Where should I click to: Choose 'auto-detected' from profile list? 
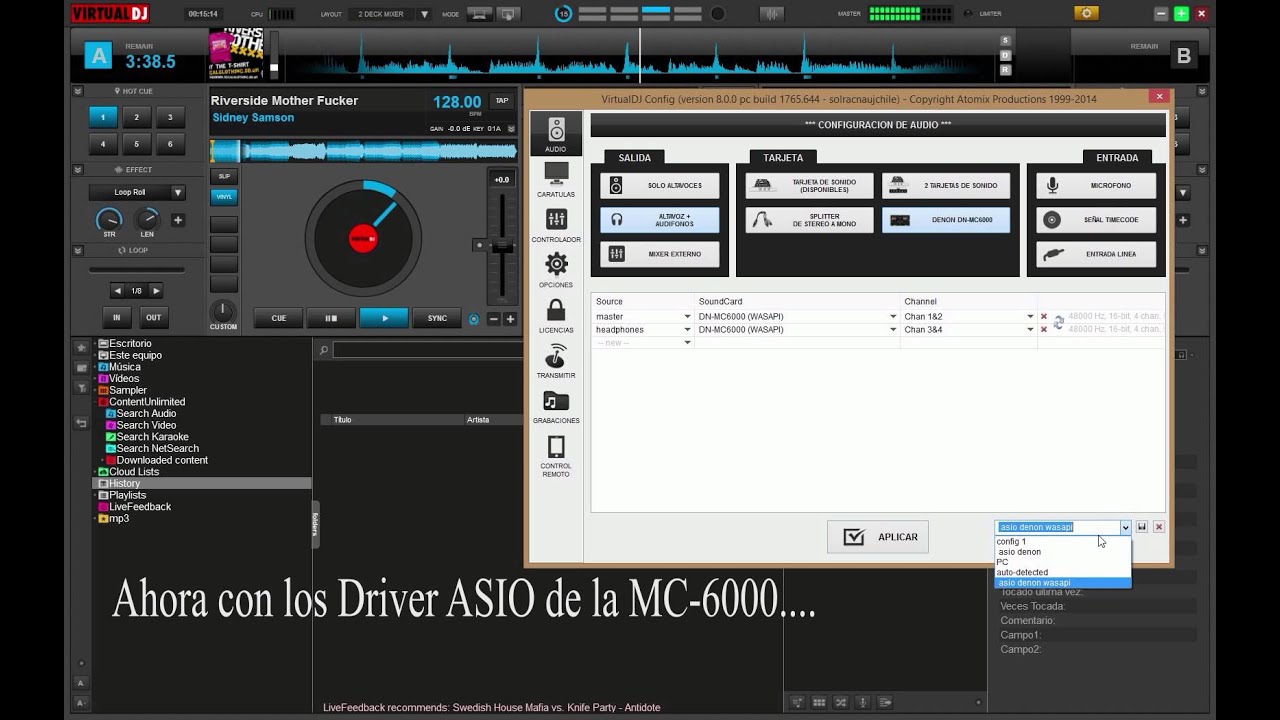point(1063,572)
